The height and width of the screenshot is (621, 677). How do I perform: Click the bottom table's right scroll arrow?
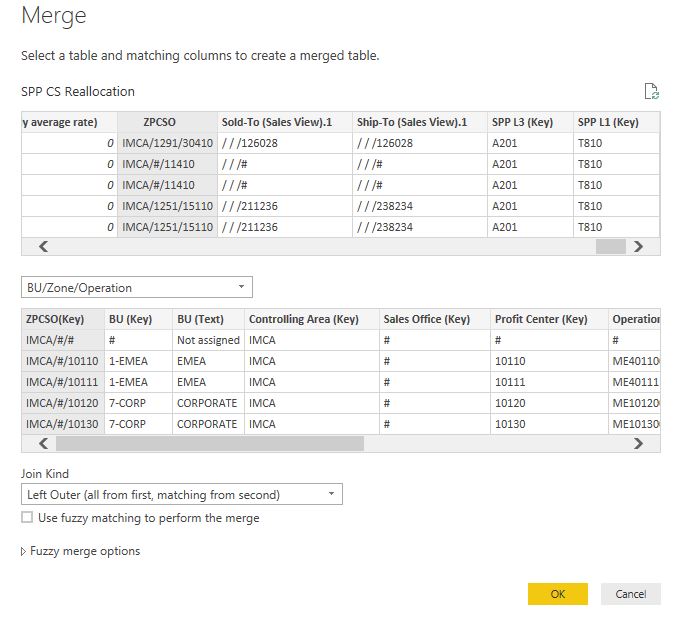tap(638, 444)
